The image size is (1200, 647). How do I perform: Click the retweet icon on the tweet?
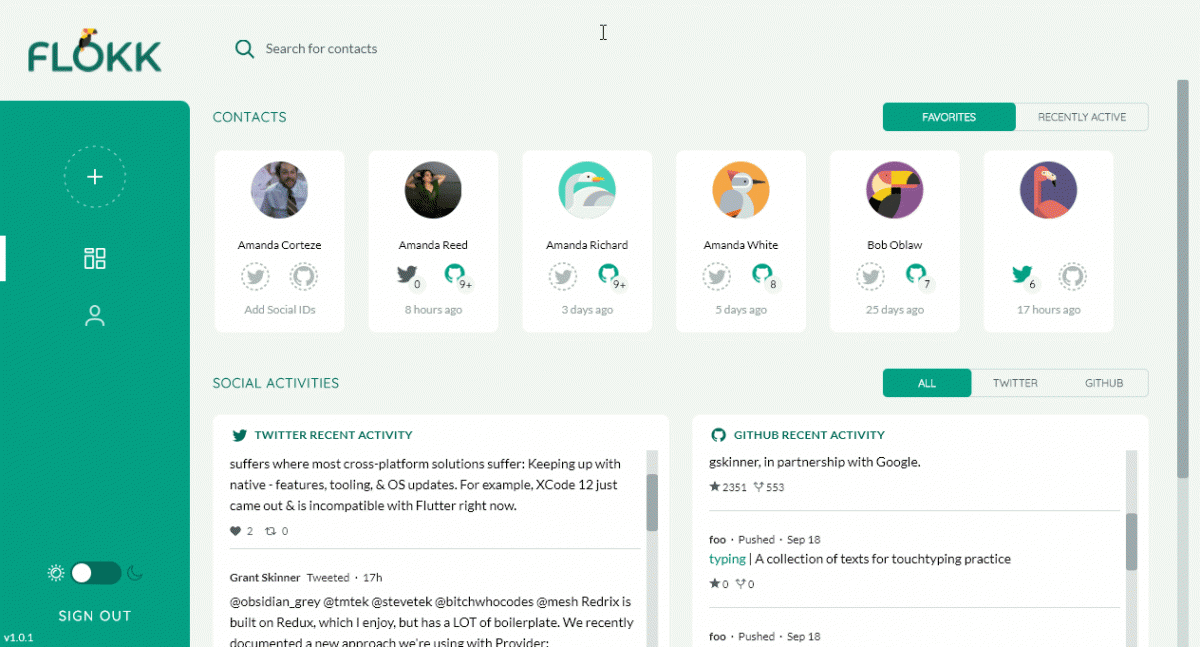coord(270,531)
